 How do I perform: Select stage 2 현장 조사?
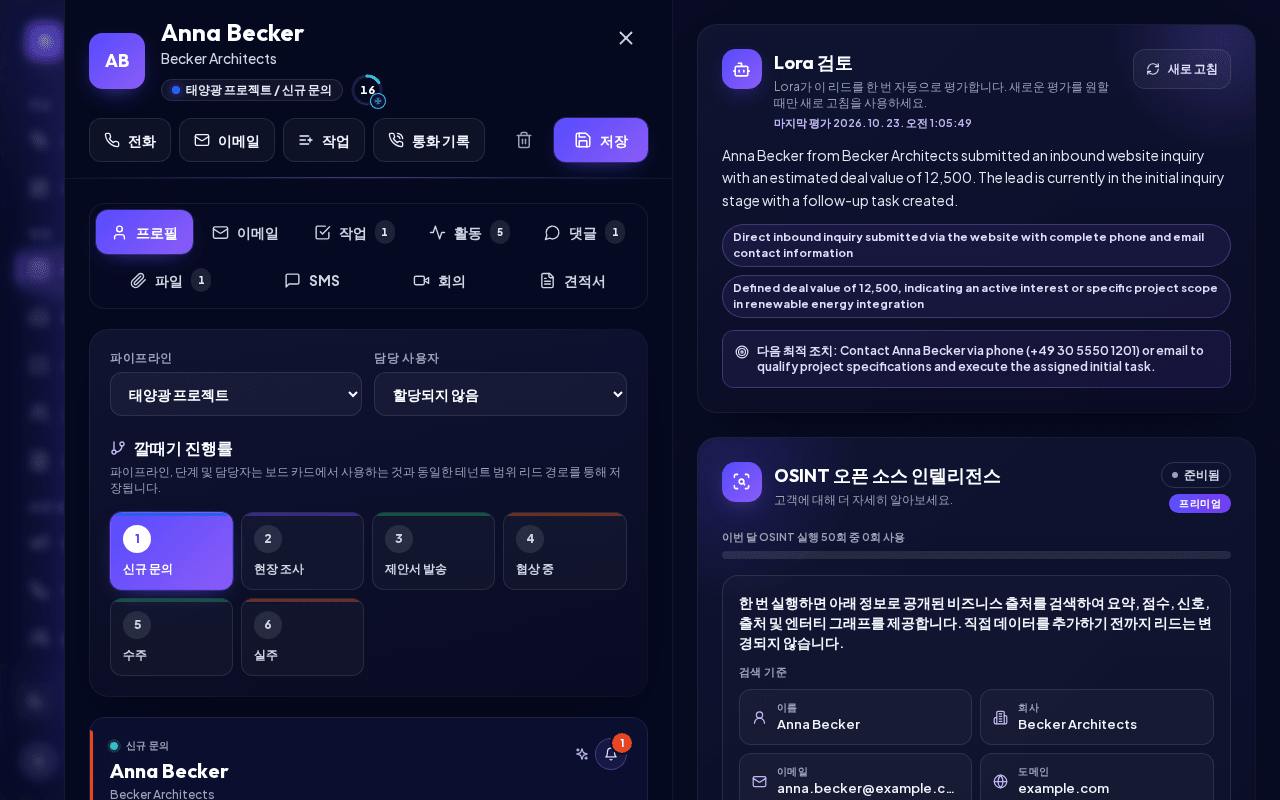[x=302, y=551]
